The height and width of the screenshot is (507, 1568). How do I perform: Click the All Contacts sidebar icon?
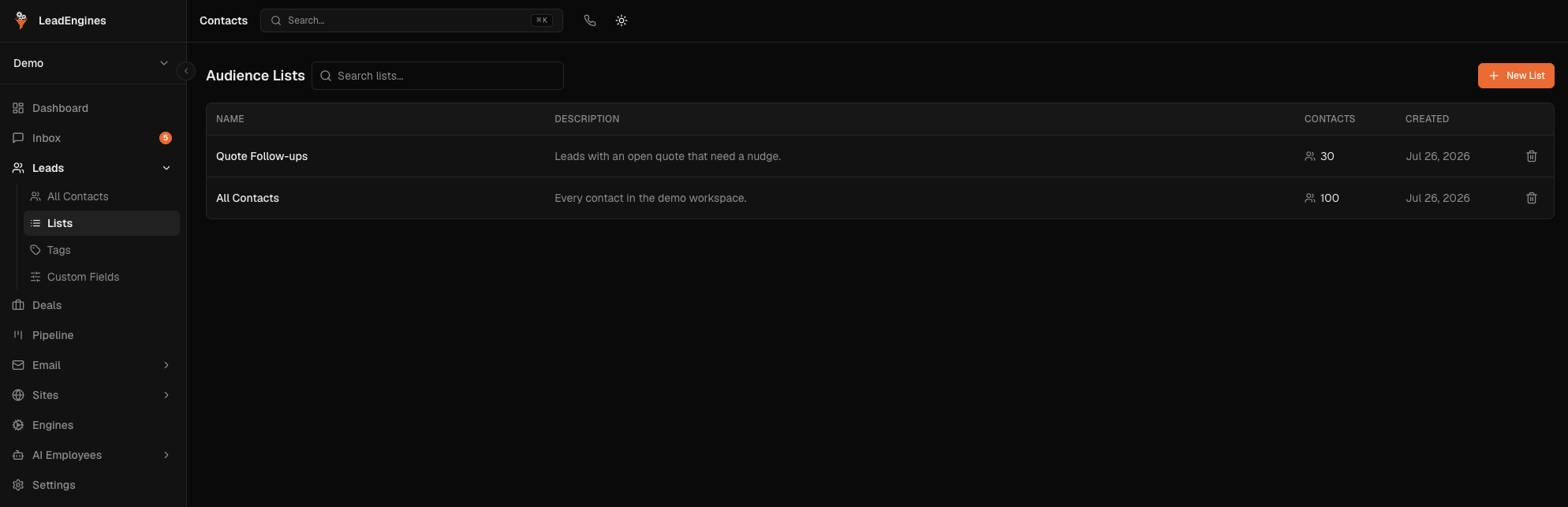[x=35, y=196]
